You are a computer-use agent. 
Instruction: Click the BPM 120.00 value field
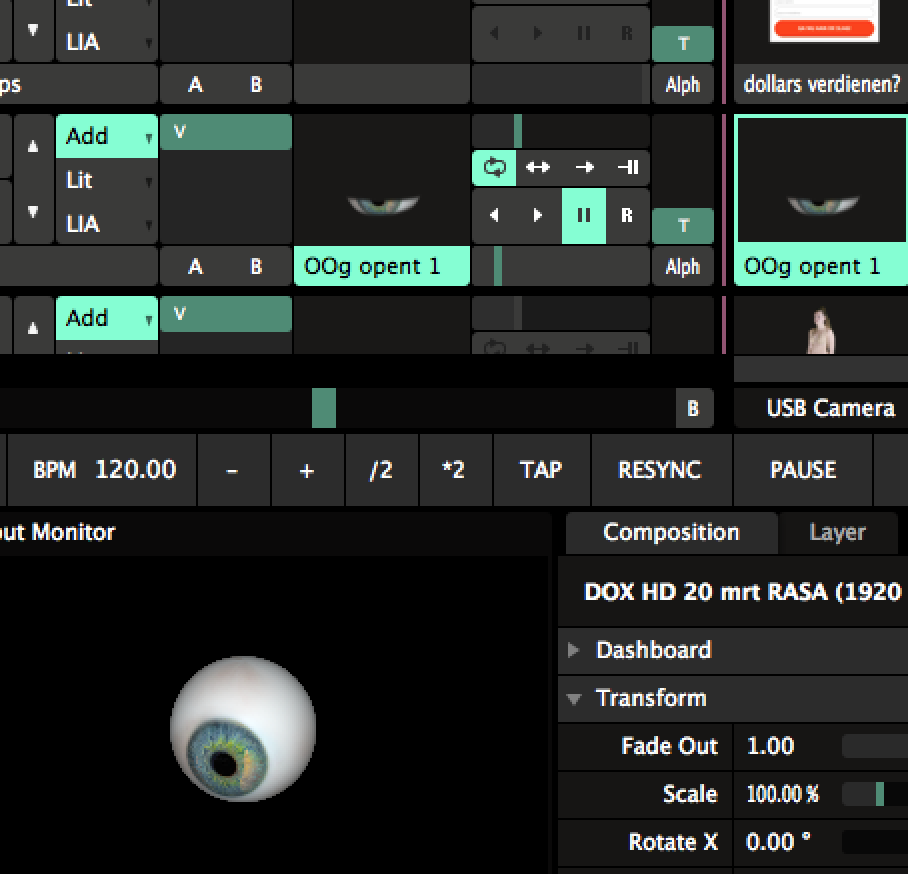[135, 470]
